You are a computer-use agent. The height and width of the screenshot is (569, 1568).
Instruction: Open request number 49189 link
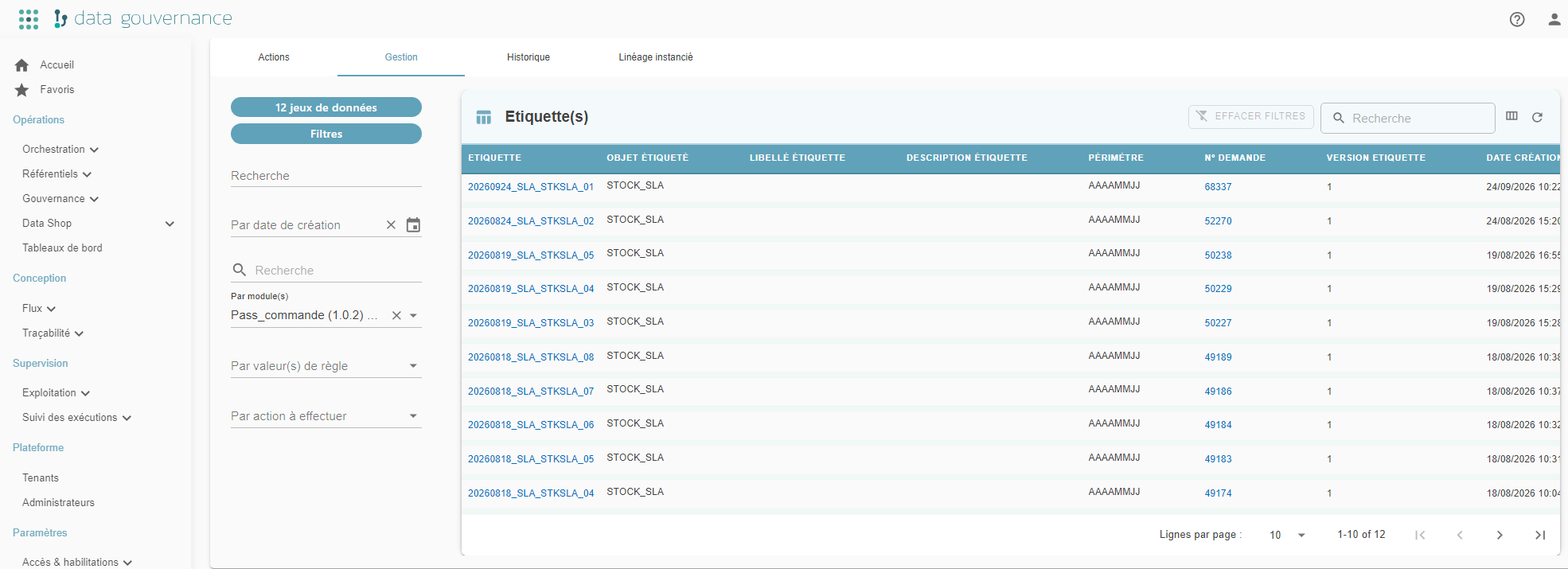pyautogui.click(x=1218, y=357)
